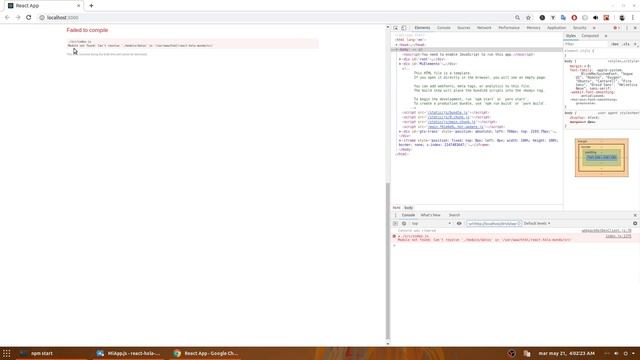Image resolution: width=640 pixels, height=360 pixels.
Task: Open the What's New drawer tab
Action: (x=430, y=215)
